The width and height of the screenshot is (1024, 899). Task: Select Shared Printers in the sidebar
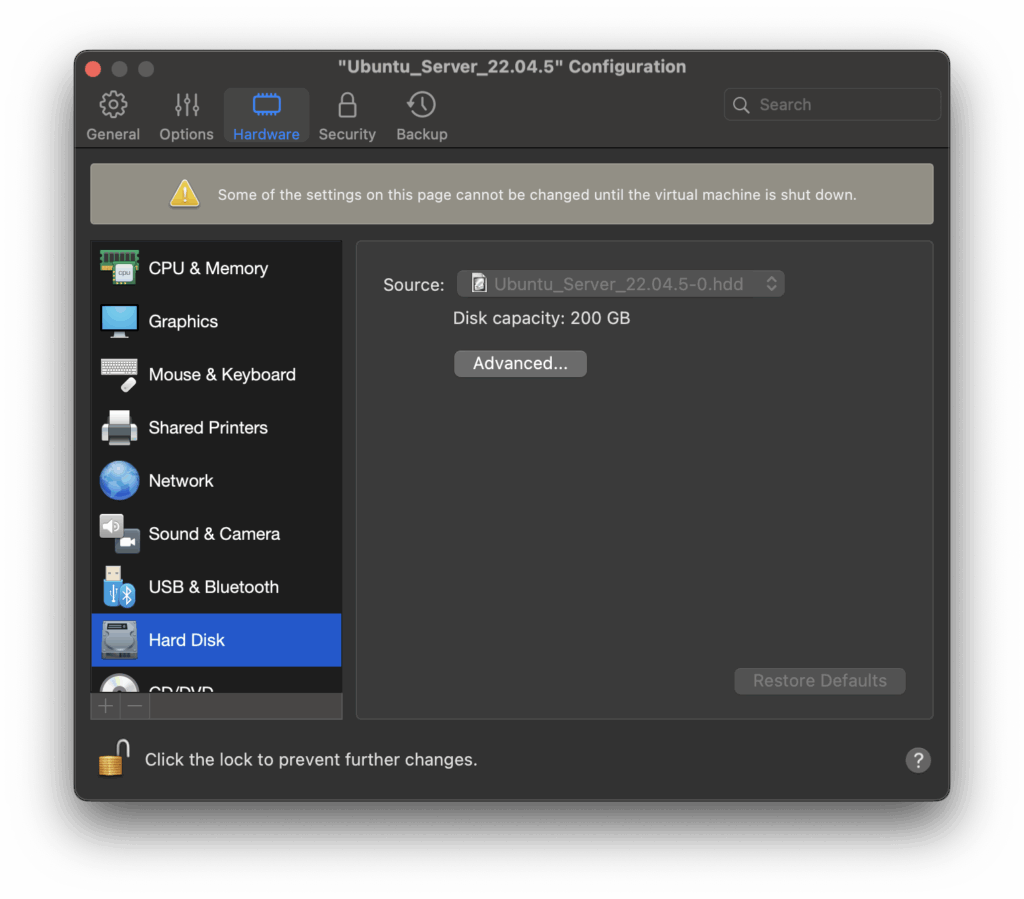[217, 428]
